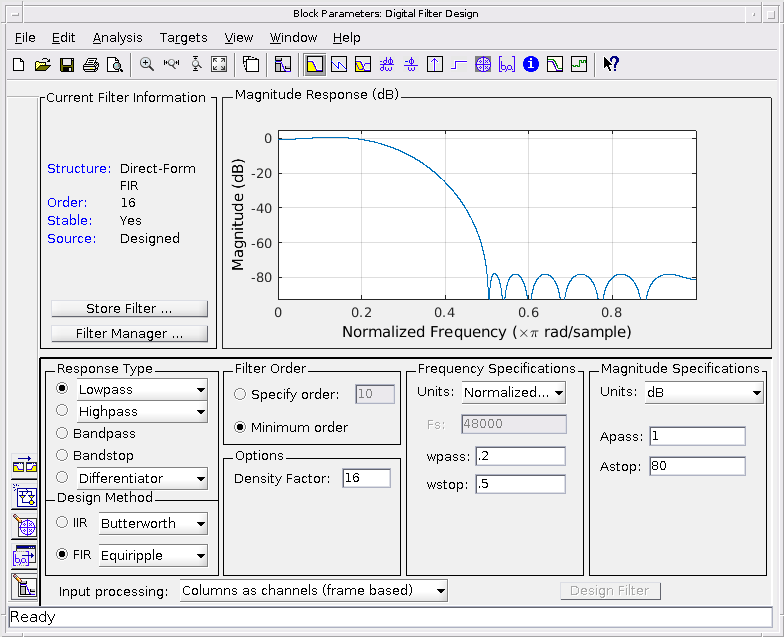Show Phase Delay icon
784x637 pixels.
(410, 64)
